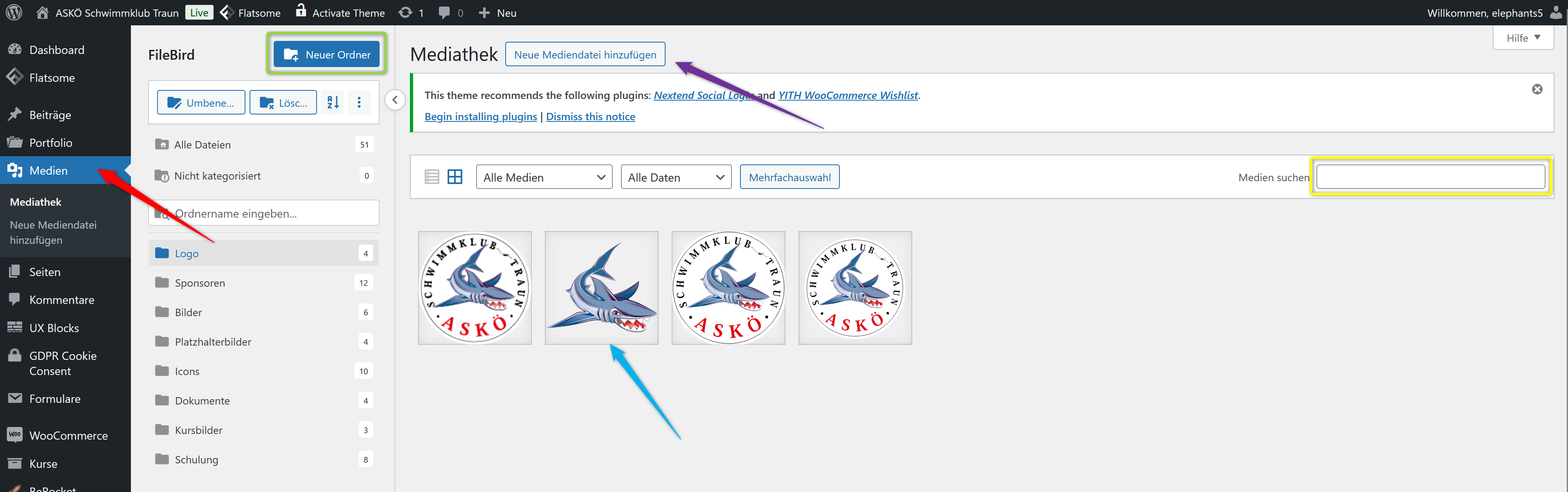This screenshot has width=1568, height=492.
Task: Select the Dokumente folder
Action: 263,401
